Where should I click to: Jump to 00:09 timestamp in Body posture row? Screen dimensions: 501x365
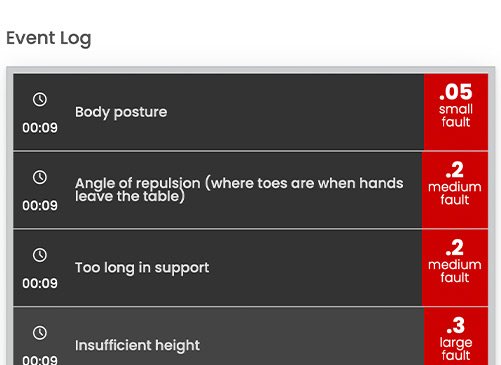[x=40, y=128]
